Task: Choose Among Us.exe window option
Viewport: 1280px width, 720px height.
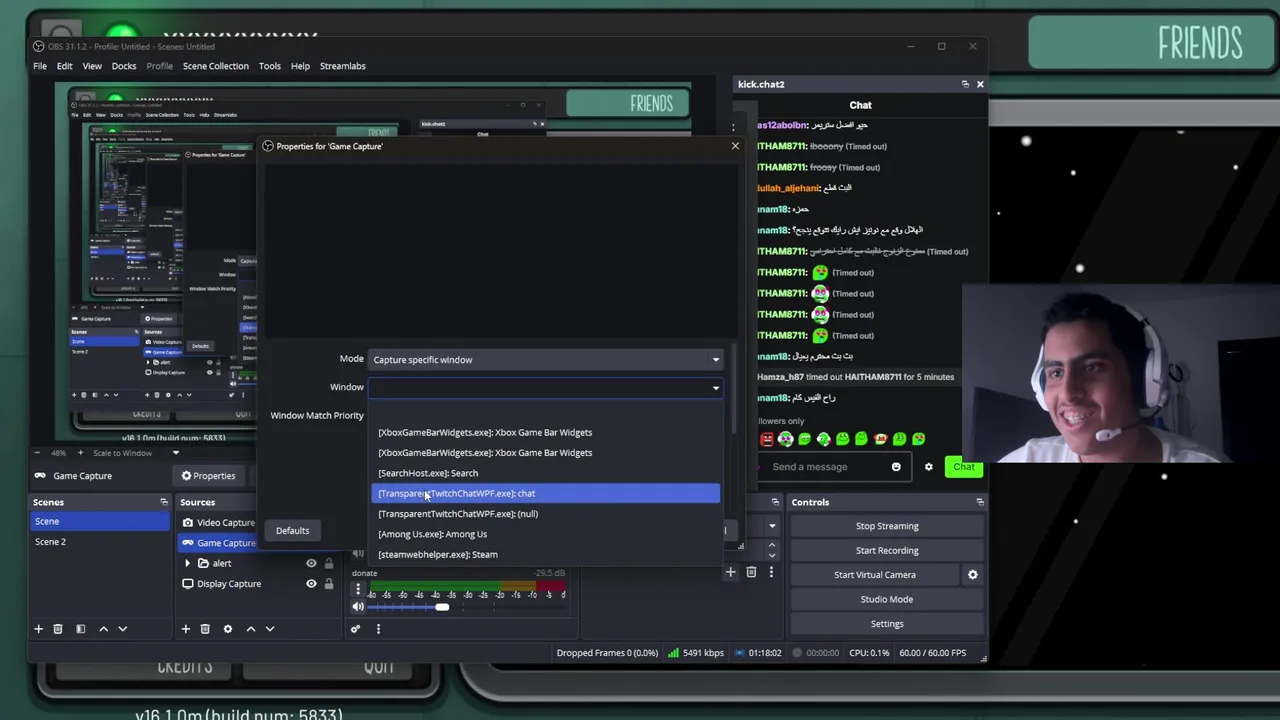Action: pos(546,534)
